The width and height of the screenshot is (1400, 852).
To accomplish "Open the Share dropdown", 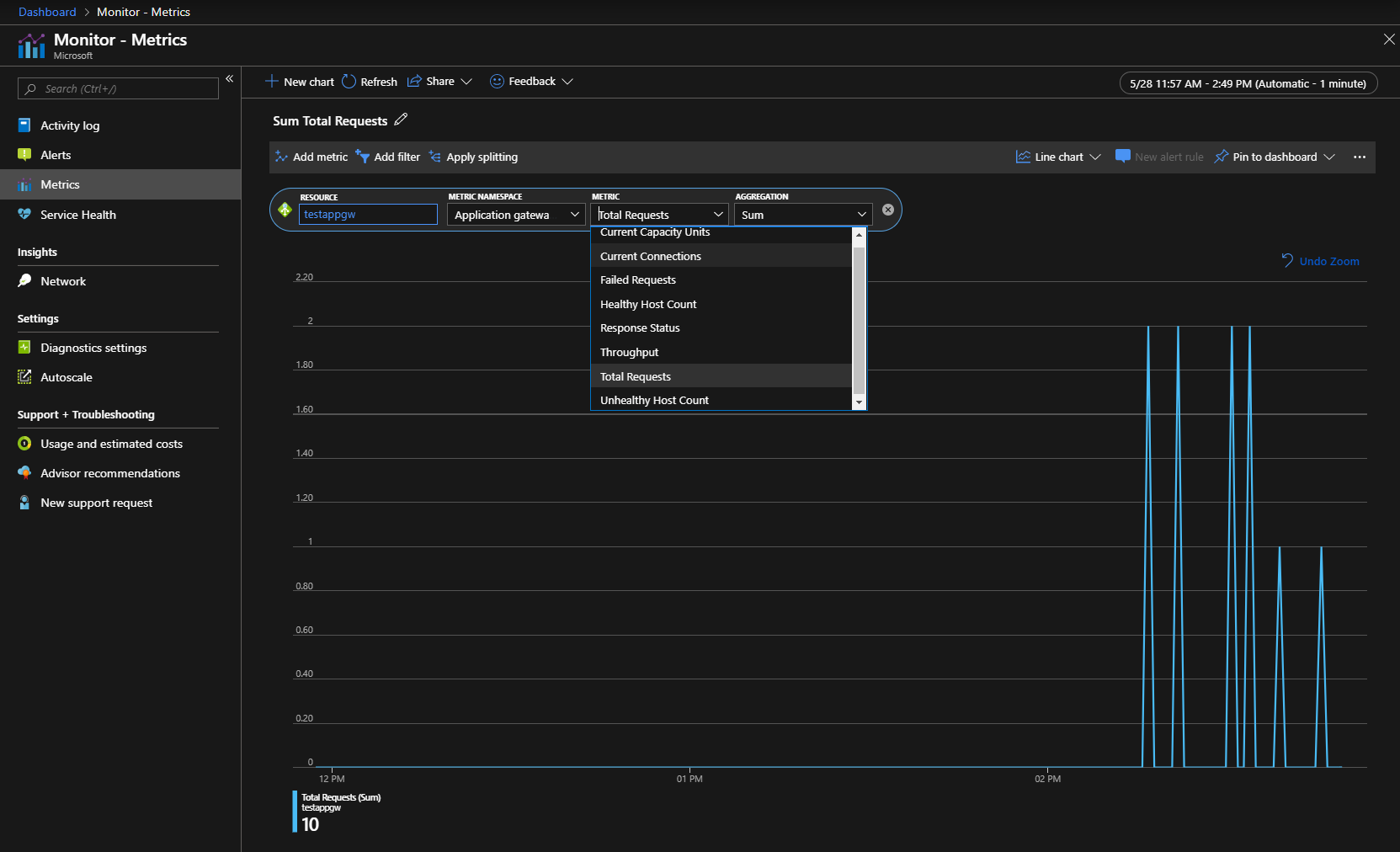I will point(439,82).
